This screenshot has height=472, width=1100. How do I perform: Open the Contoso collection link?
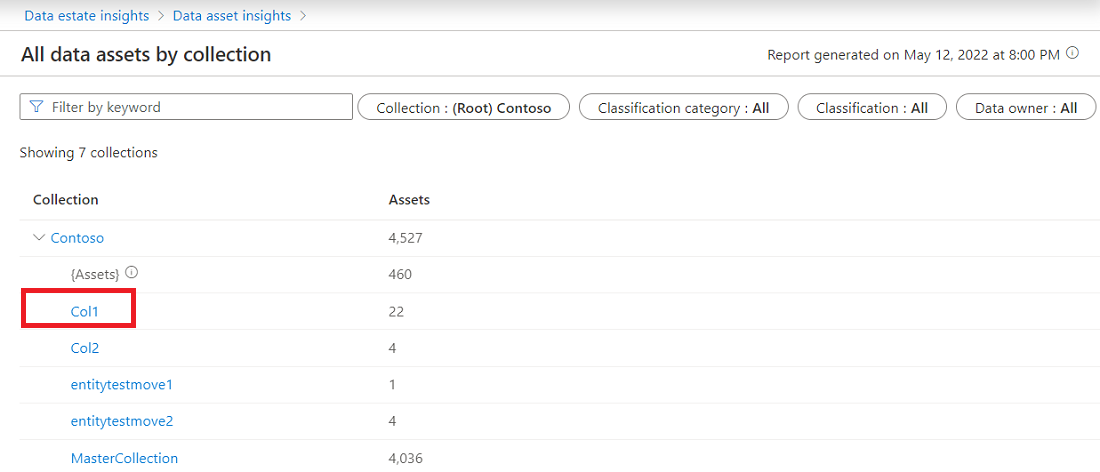77,238
